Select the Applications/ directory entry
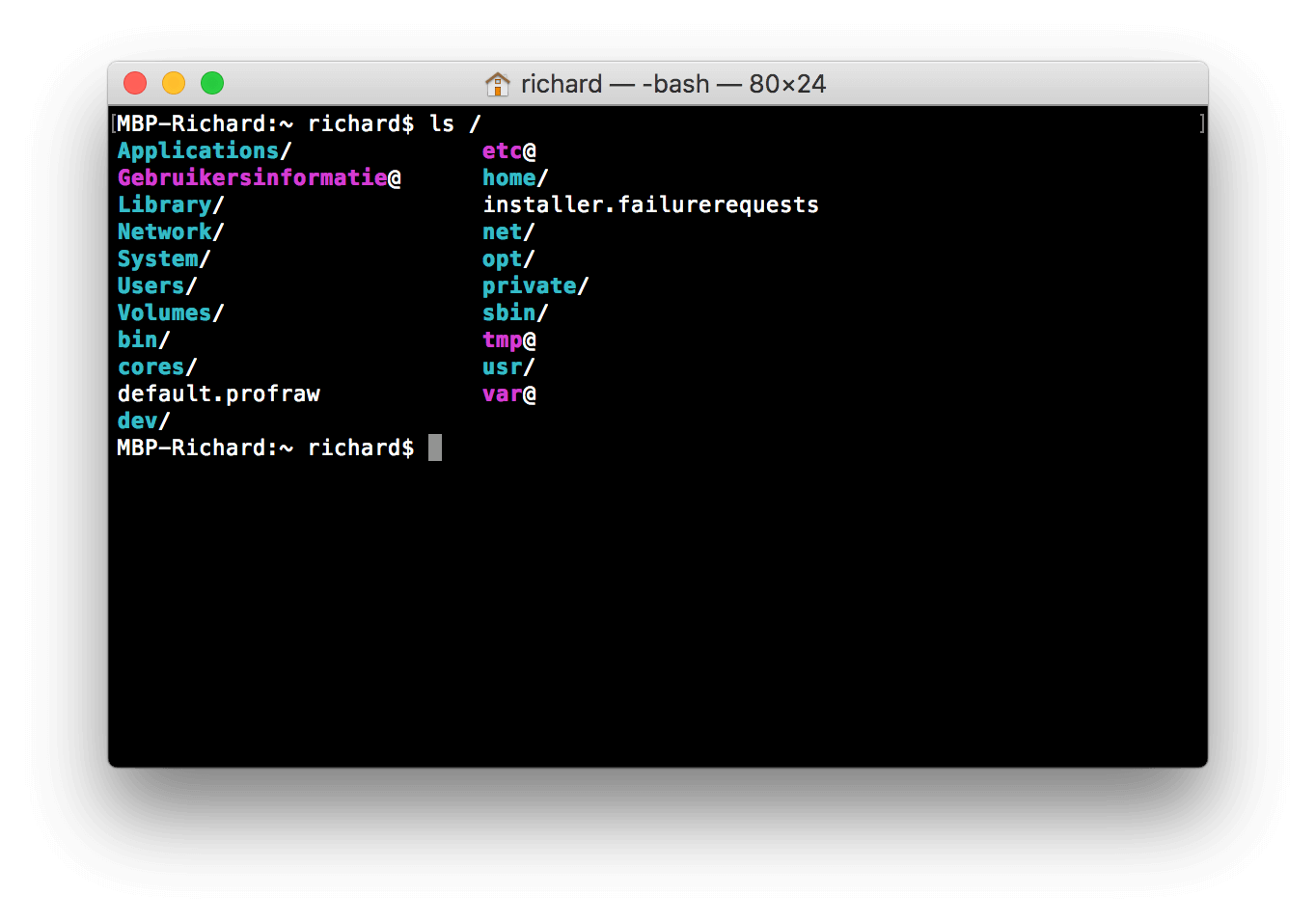 [198, 150]
